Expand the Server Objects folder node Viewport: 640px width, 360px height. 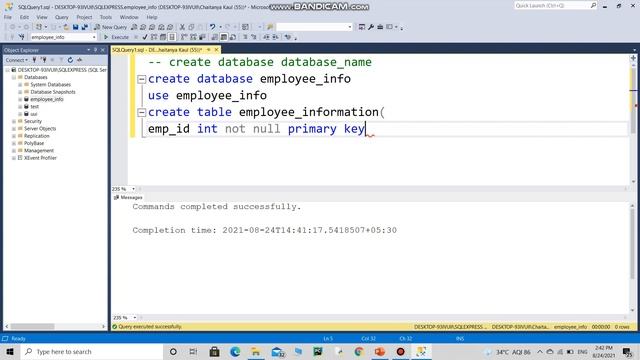[x=14, y=129]
